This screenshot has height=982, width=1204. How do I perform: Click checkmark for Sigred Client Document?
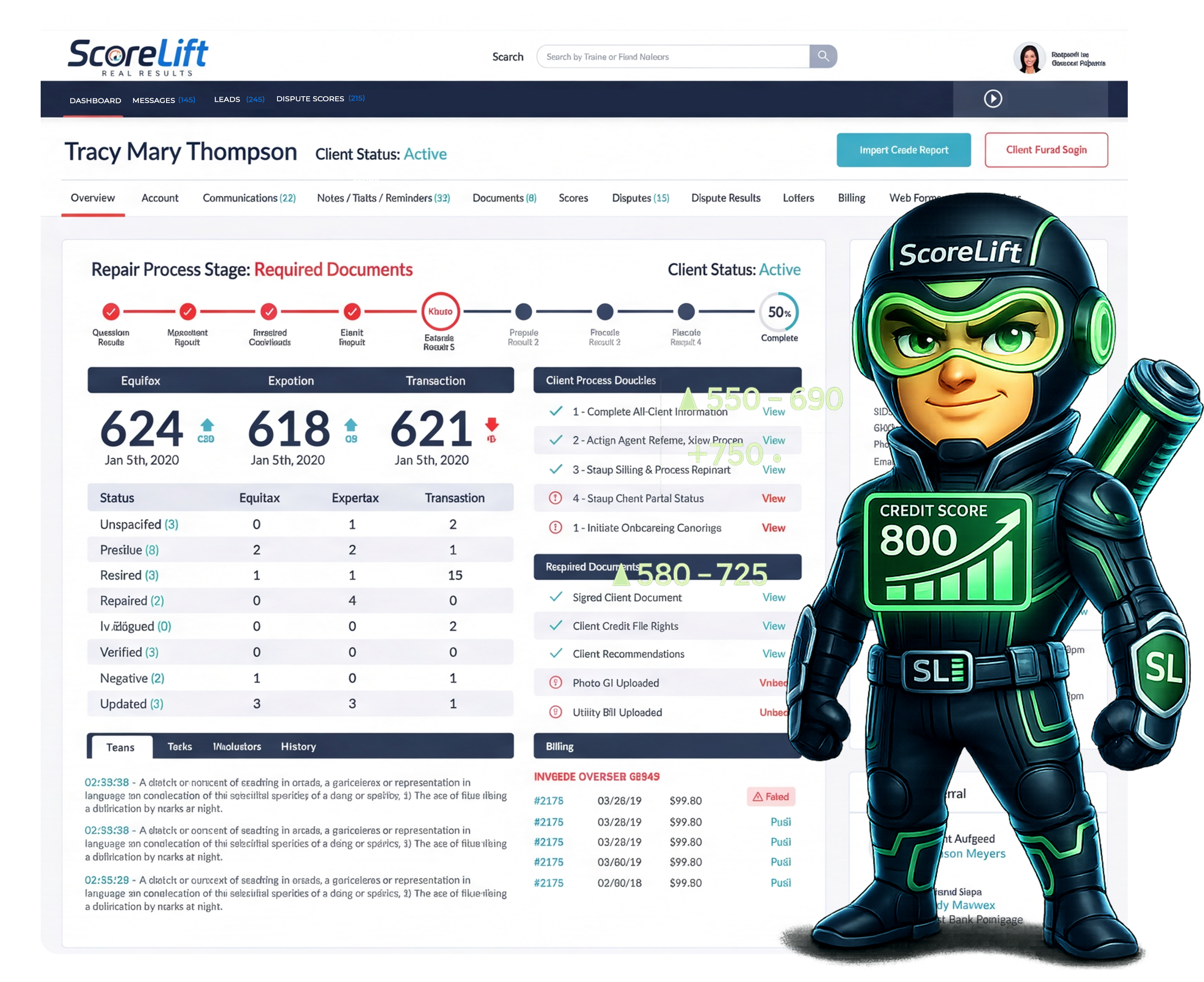556,597
